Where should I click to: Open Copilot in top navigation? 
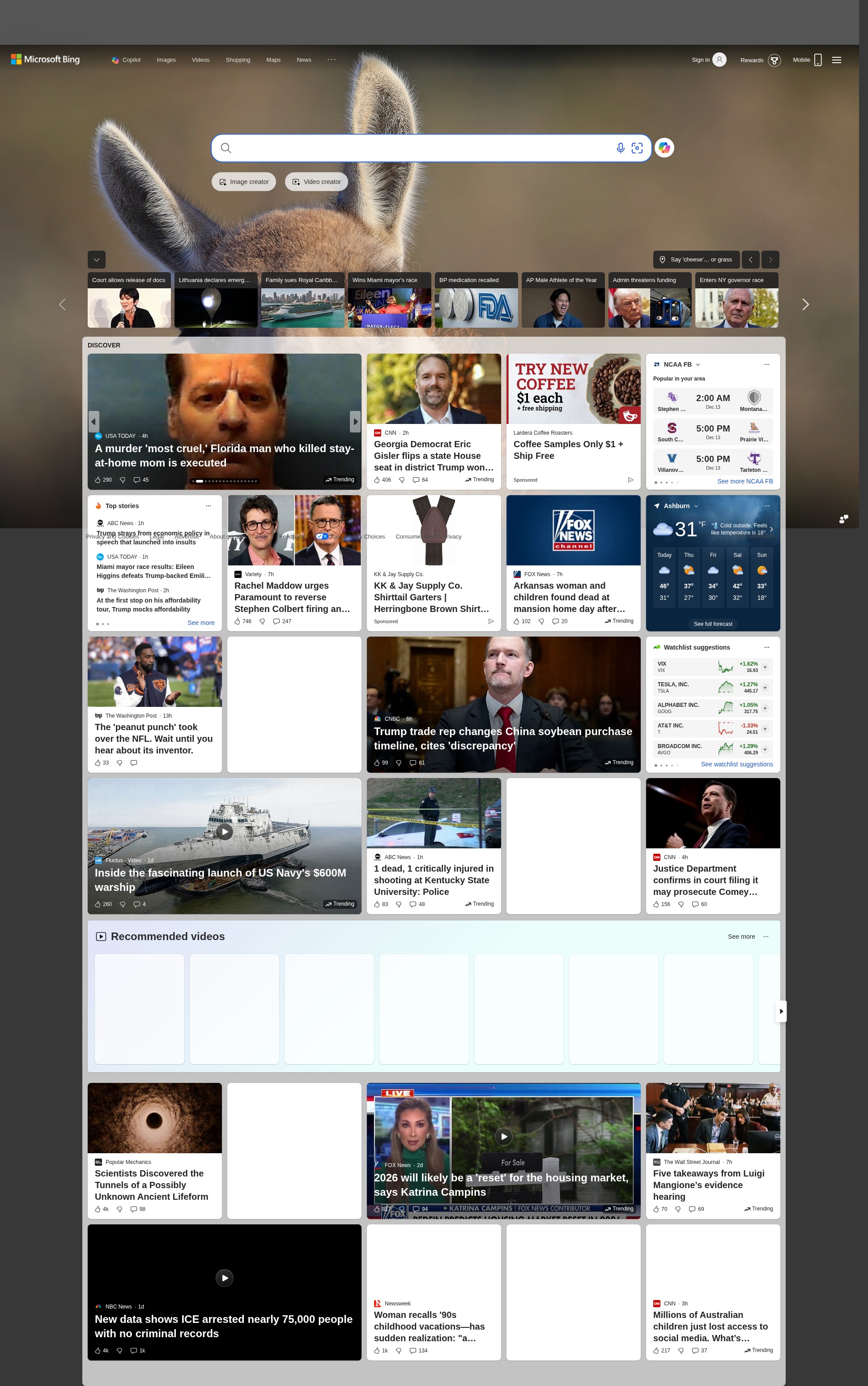(126, 60)
